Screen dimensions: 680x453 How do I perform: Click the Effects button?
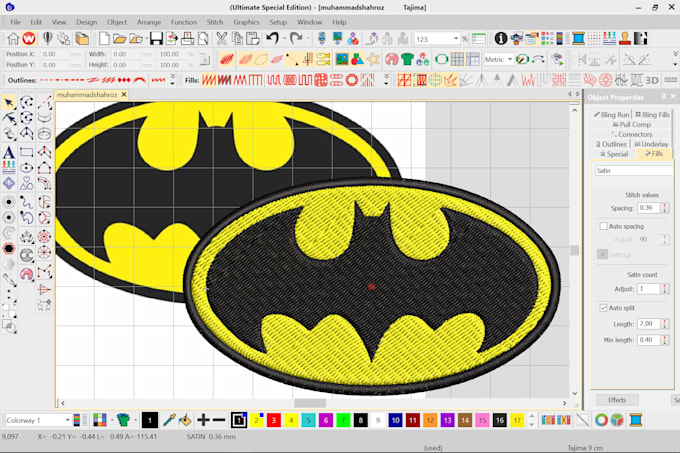[617, 400]
